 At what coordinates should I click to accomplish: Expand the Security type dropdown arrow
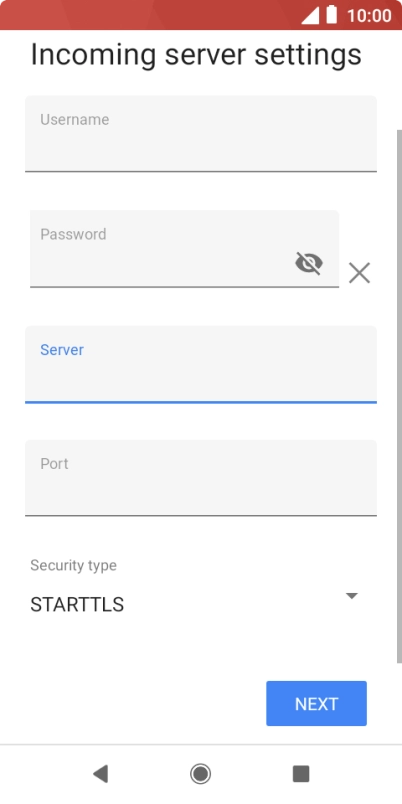351,596
